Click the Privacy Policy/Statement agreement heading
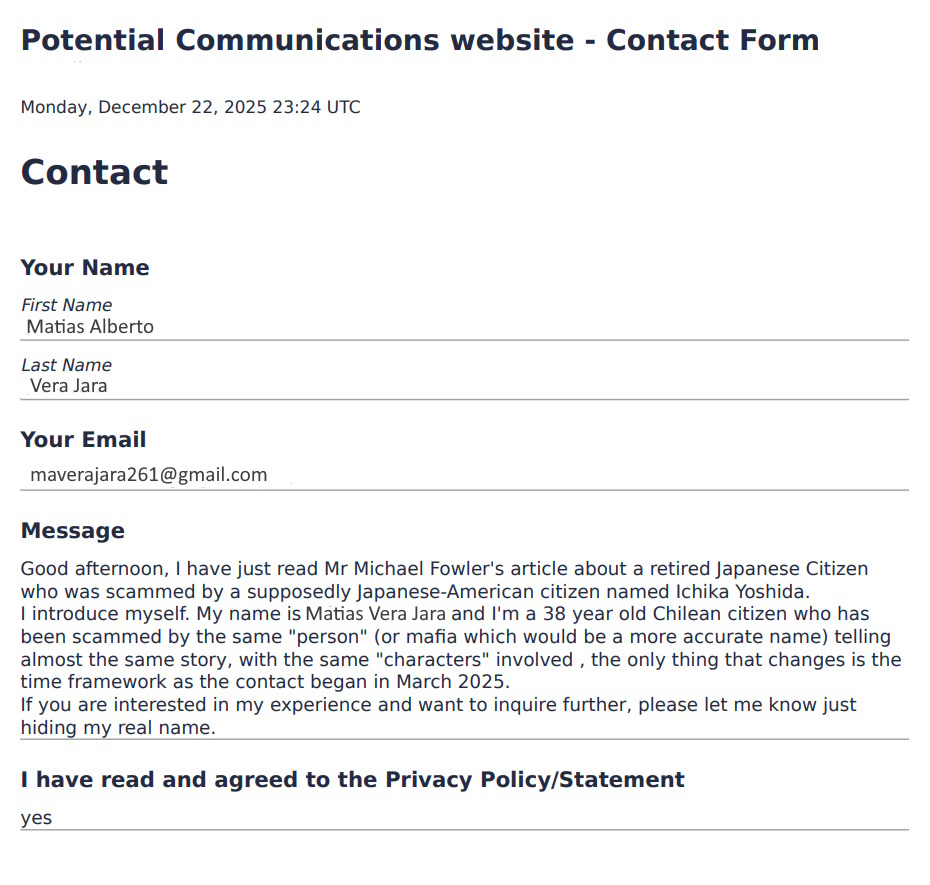This screenshot has height=885, width=930. [352, 780]
